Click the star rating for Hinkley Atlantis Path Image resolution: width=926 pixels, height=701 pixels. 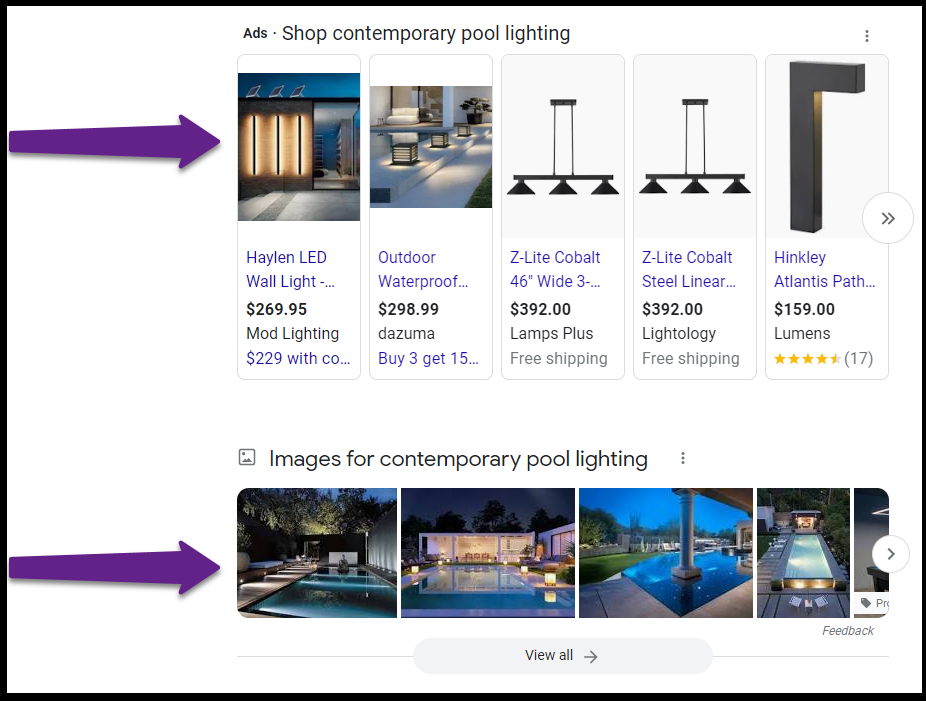tap(823, 358)
